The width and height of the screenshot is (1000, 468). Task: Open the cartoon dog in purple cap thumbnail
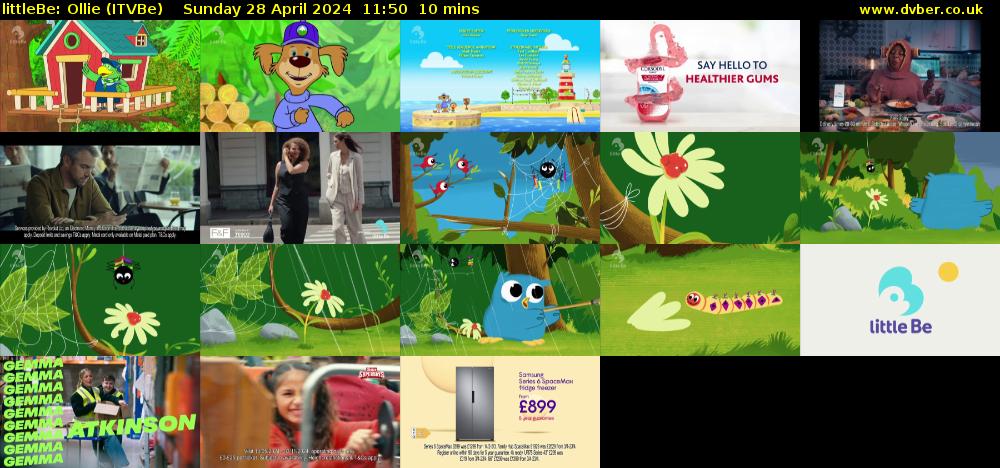click(x=300, y=76)
